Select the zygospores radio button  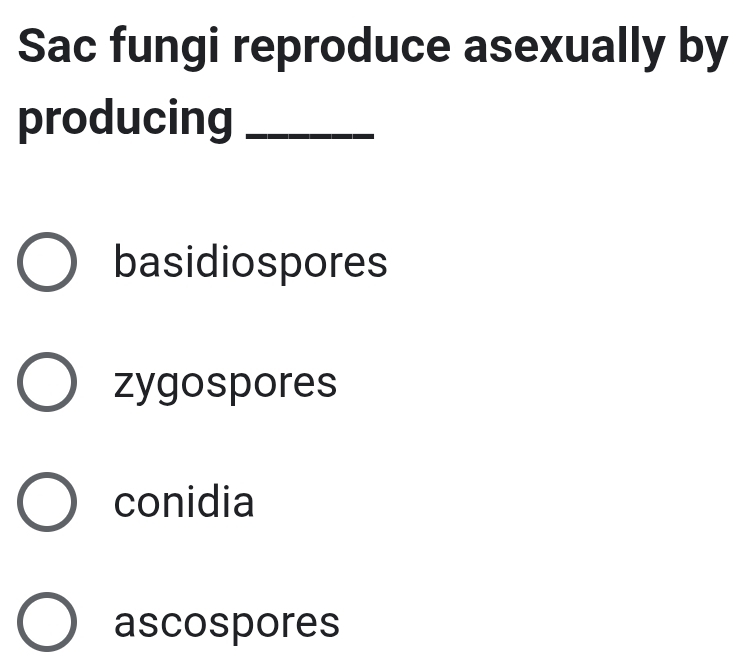pyautogui.click(x=47, y=382)
